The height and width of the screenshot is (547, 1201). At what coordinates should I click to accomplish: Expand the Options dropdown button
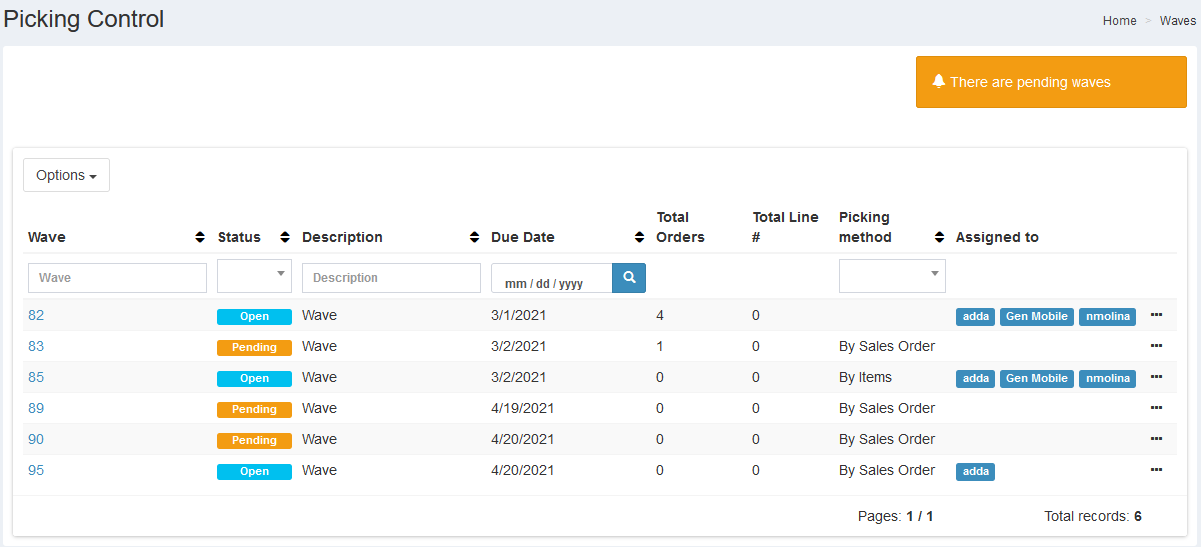(x=66, y=175)
